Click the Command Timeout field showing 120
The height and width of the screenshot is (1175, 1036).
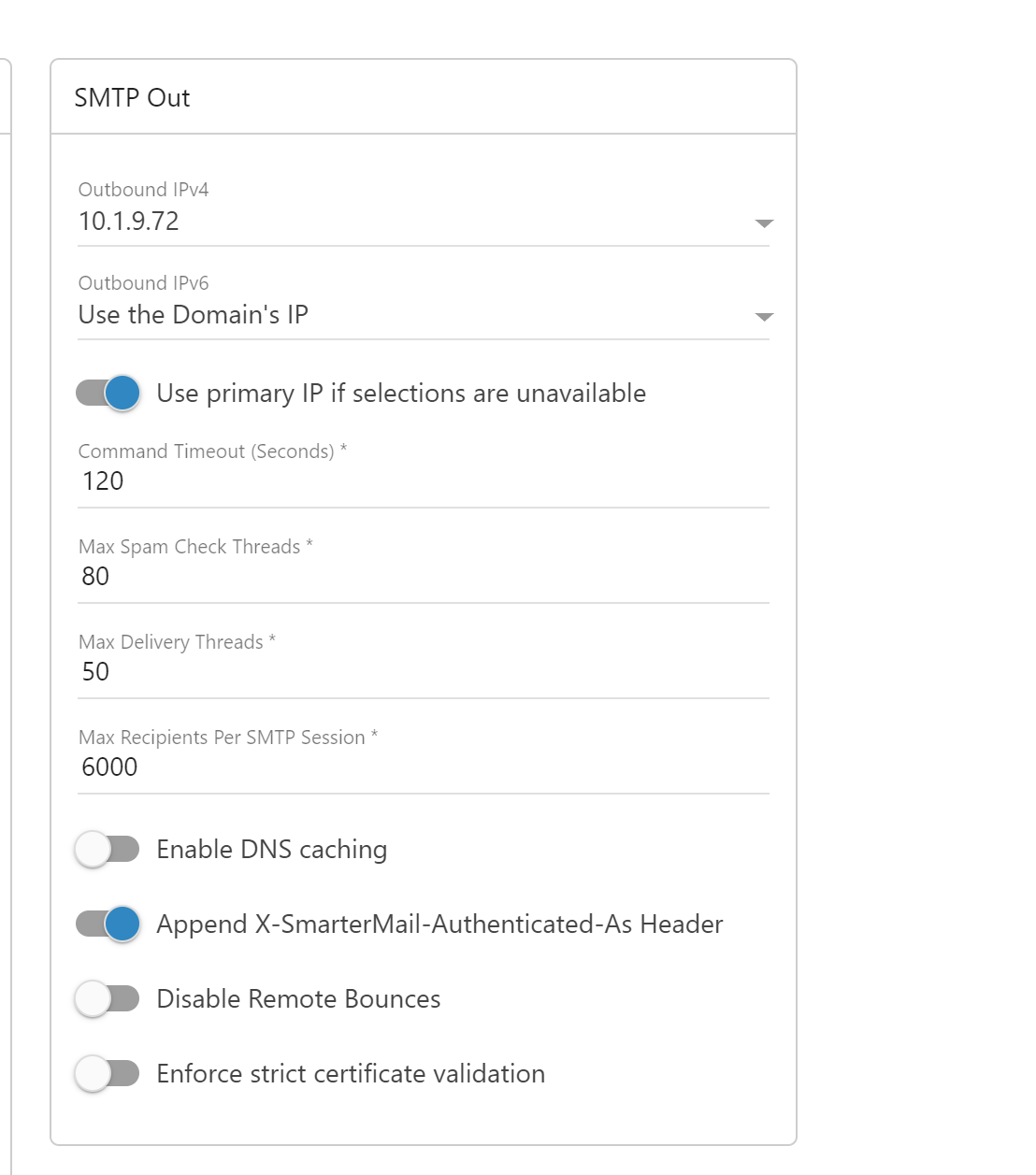423,481
